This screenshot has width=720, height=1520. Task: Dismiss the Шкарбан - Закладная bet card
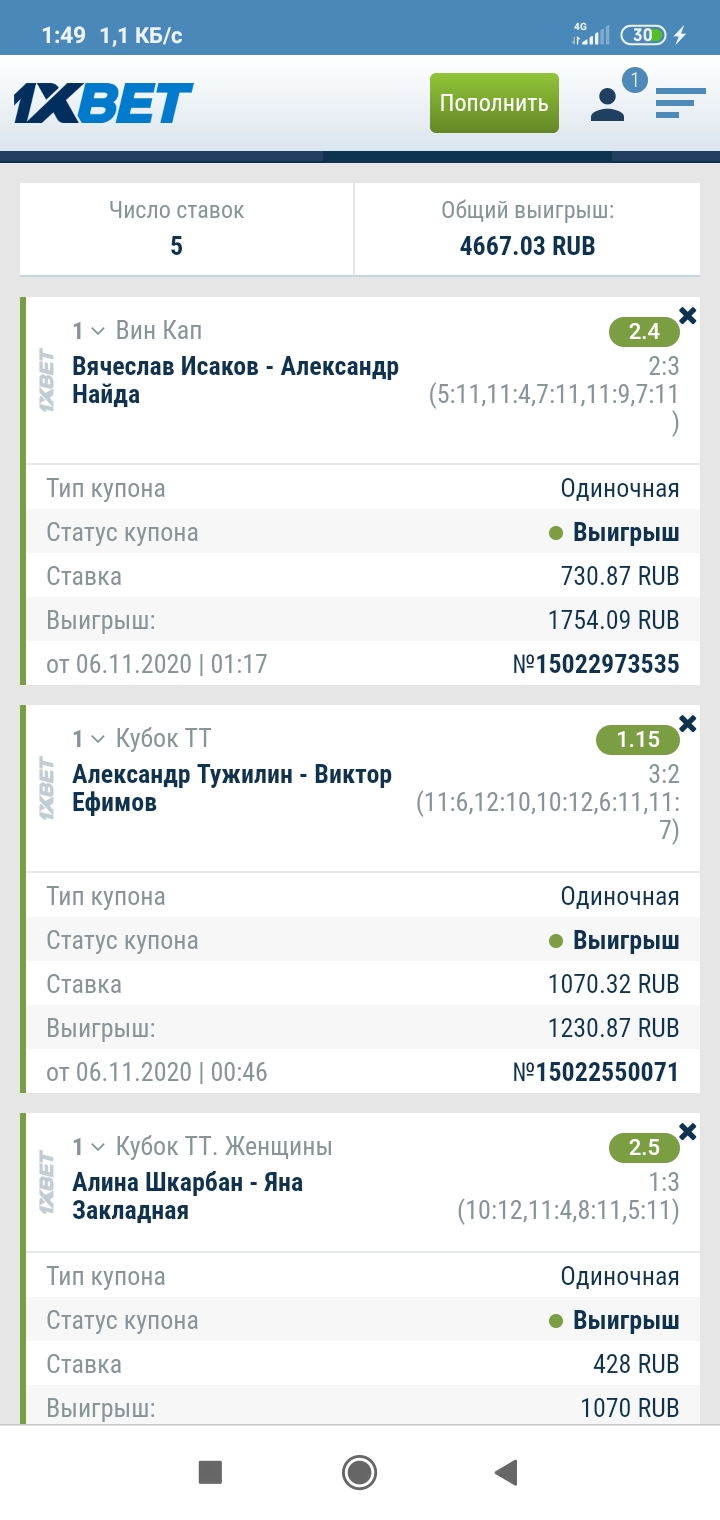click(688, 1132)
